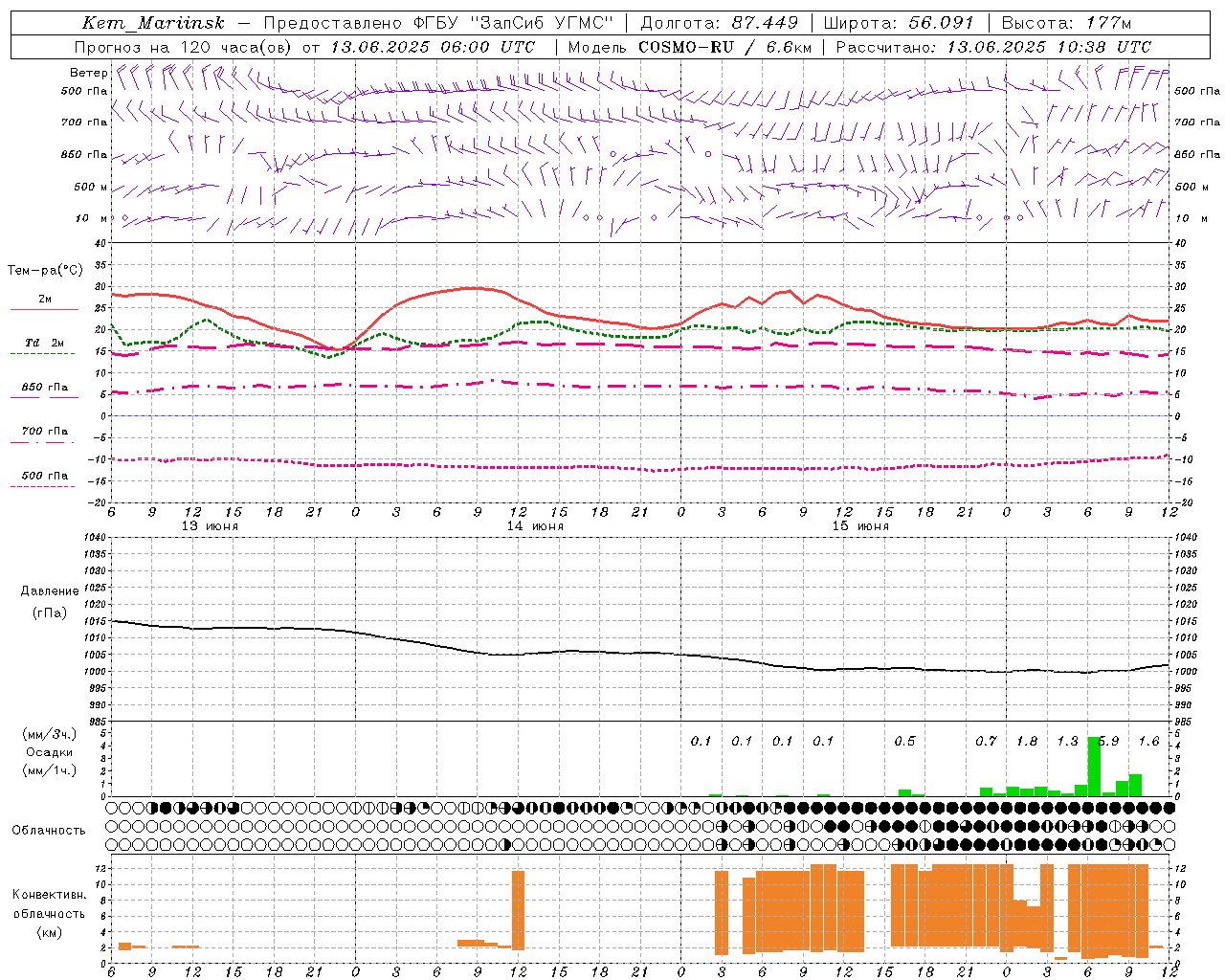The image size is (1225, 980).
Task: Click the Рассчитано: 13.06.2025 10:38 UTC timestamp
Action: pyautogui.click(x=993, y=47)
